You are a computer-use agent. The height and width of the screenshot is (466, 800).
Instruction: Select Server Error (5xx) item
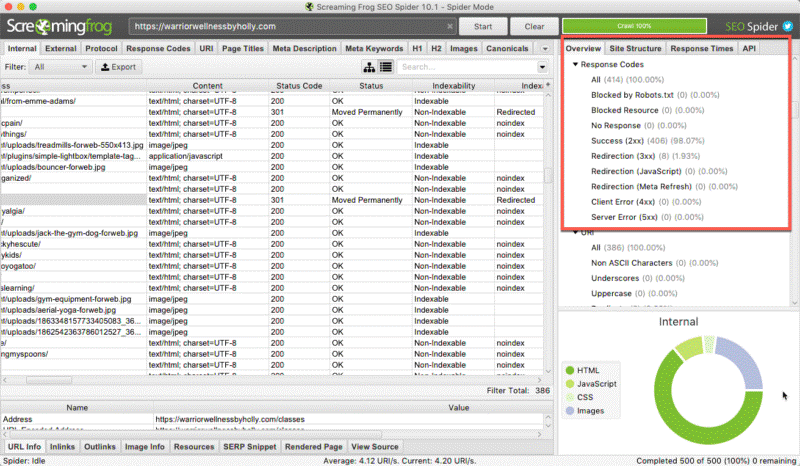(647, 217)
